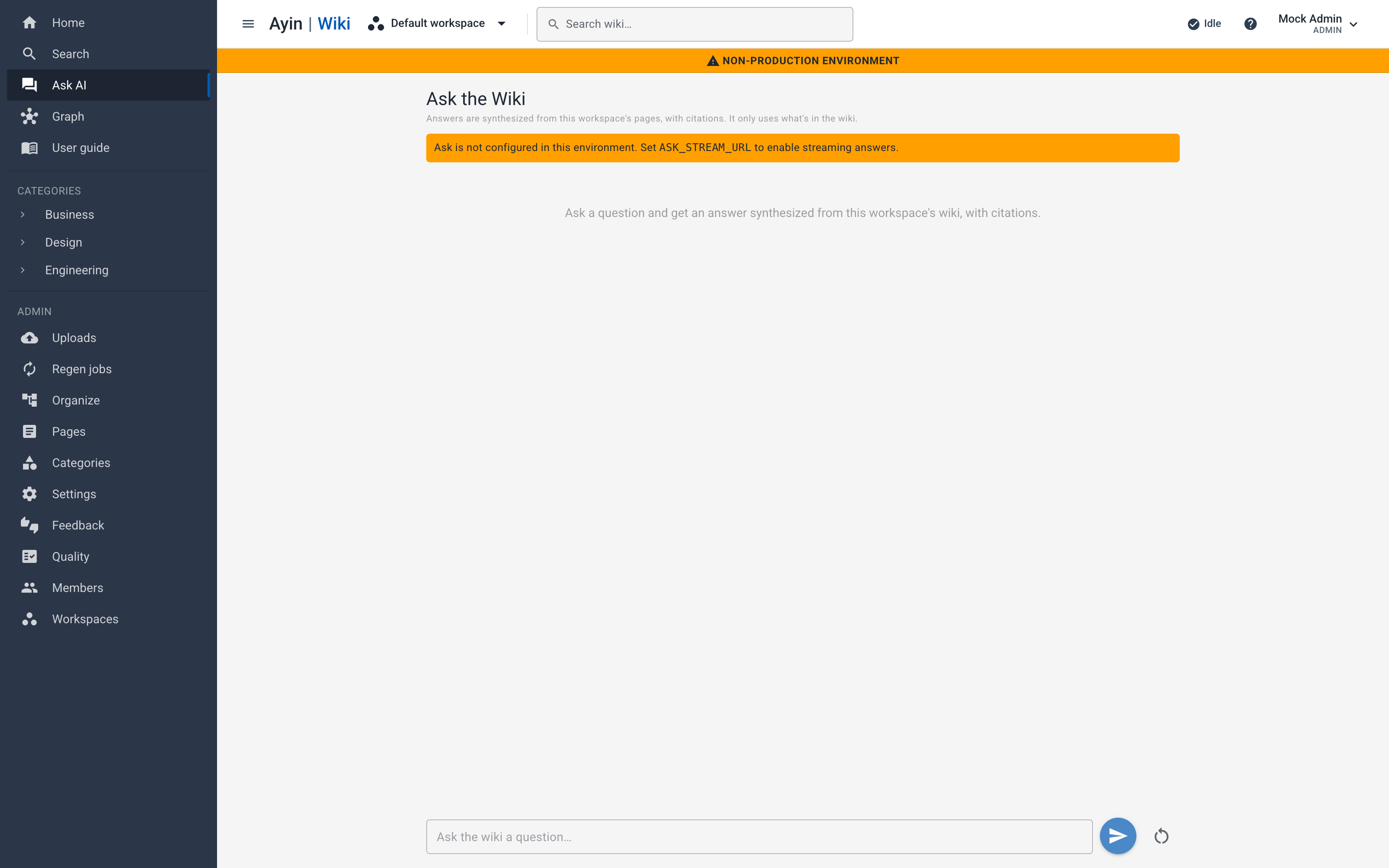Click the Uploads cloud icon
The image size is (1389, 868).
click(x=29, y=338)
